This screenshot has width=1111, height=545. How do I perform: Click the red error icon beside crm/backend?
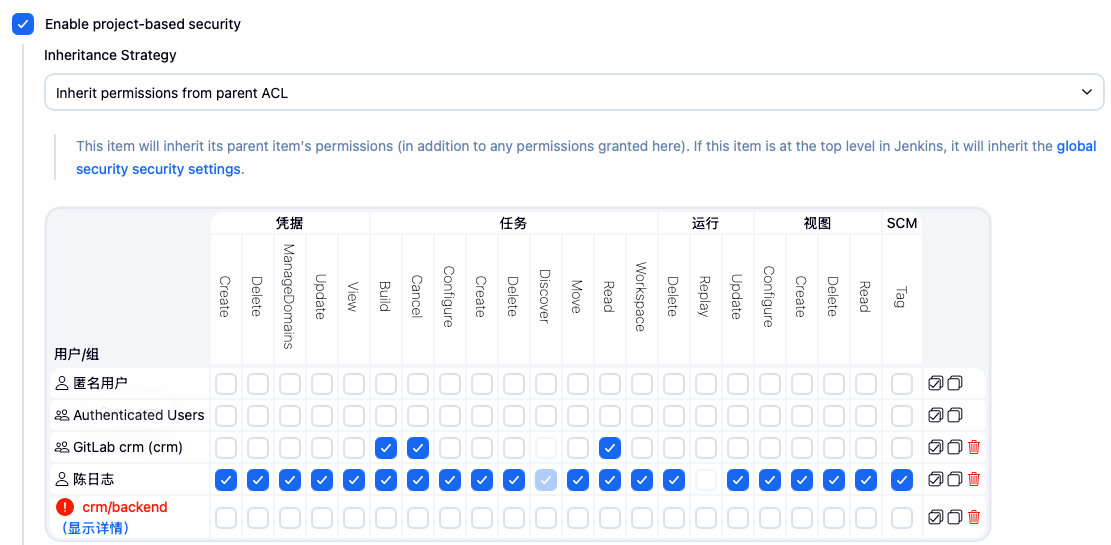[x=65, y=507]
